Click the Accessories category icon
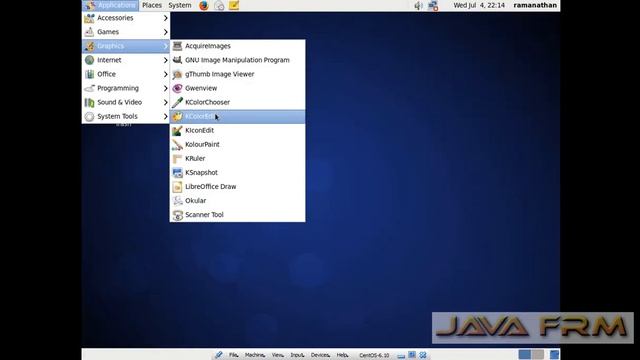Image resolution: width=640 pixels, height=360 pixels. tap(89, 18)
